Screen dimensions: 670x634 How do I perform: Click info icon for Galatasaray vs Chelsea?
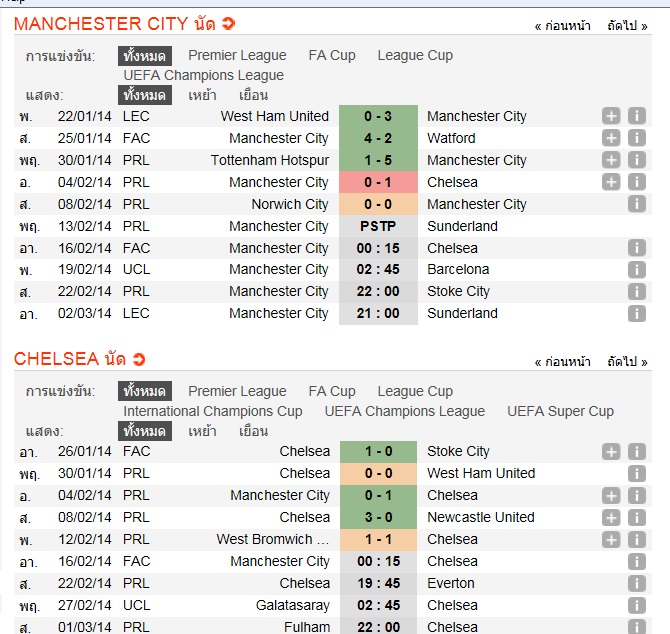637,605
